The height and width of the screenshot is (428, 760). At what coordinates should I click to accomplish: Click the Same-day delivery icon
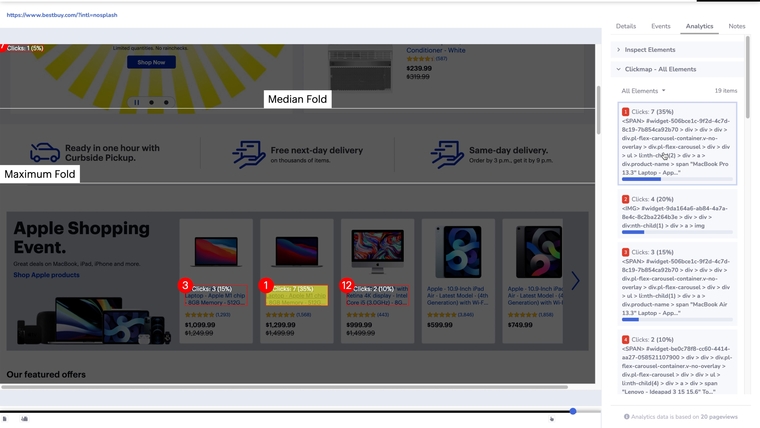pyautogui.click(x=447, y=155)
